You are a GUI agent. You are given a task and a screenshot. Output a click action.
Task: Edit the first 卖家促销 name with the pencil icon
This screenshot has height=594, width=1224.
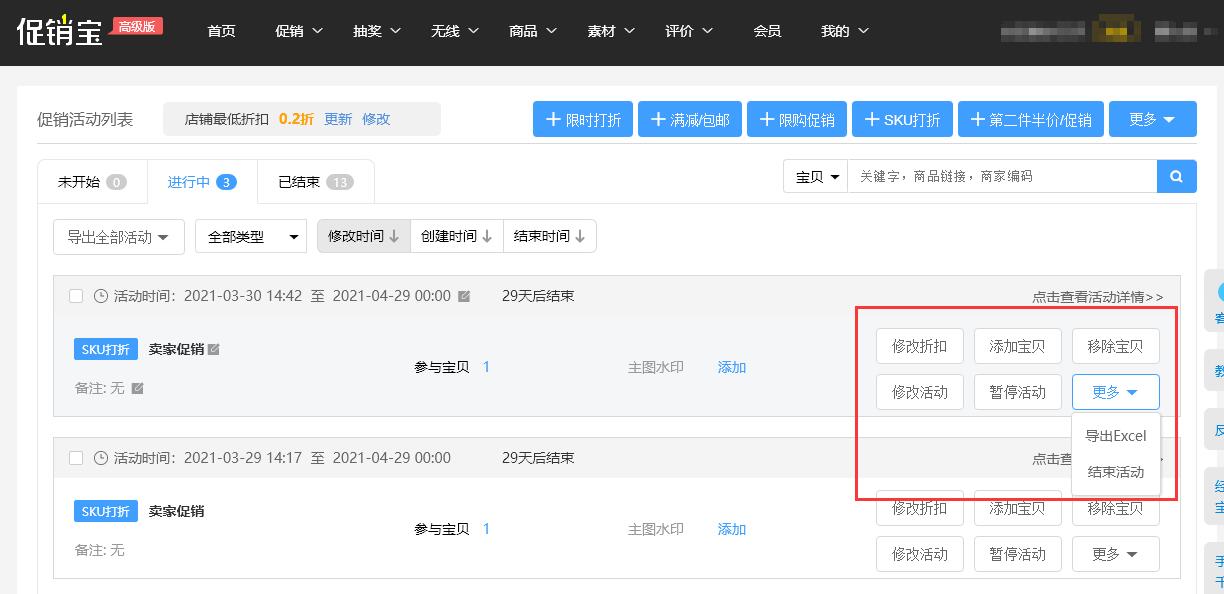click(x=213, y=349)
